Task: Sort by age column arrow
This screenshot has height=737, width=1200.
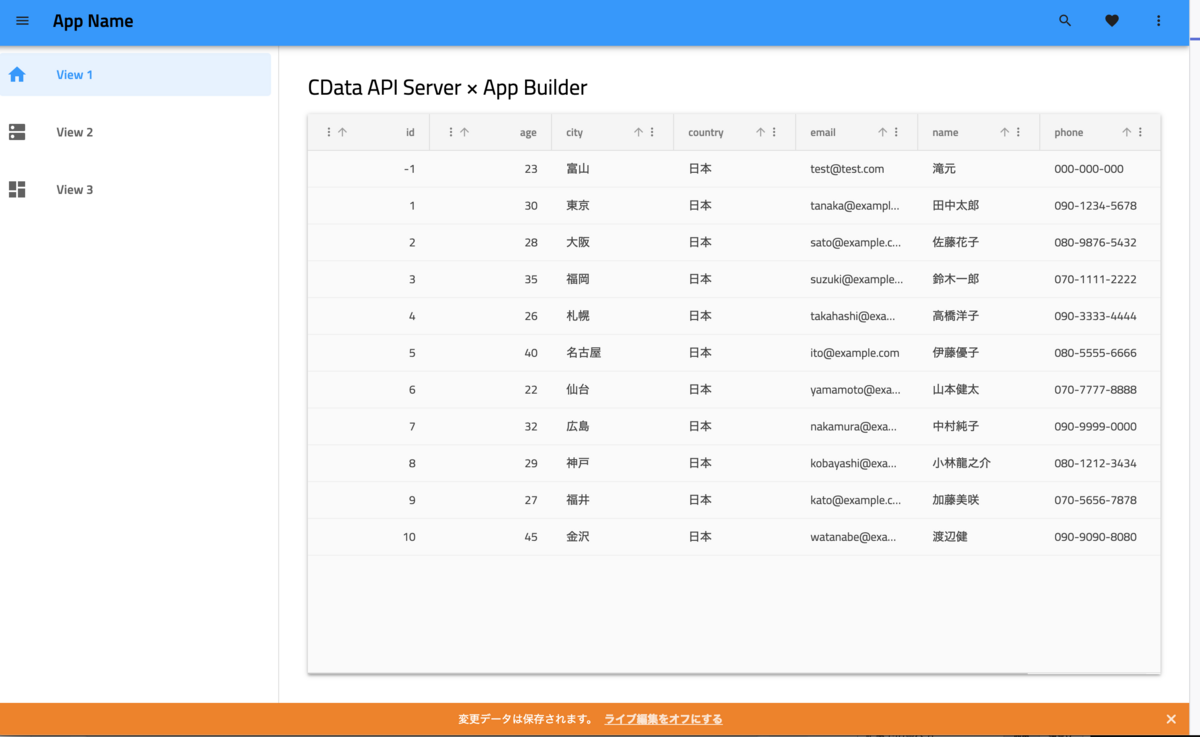Action: click(x=464, y=132)
